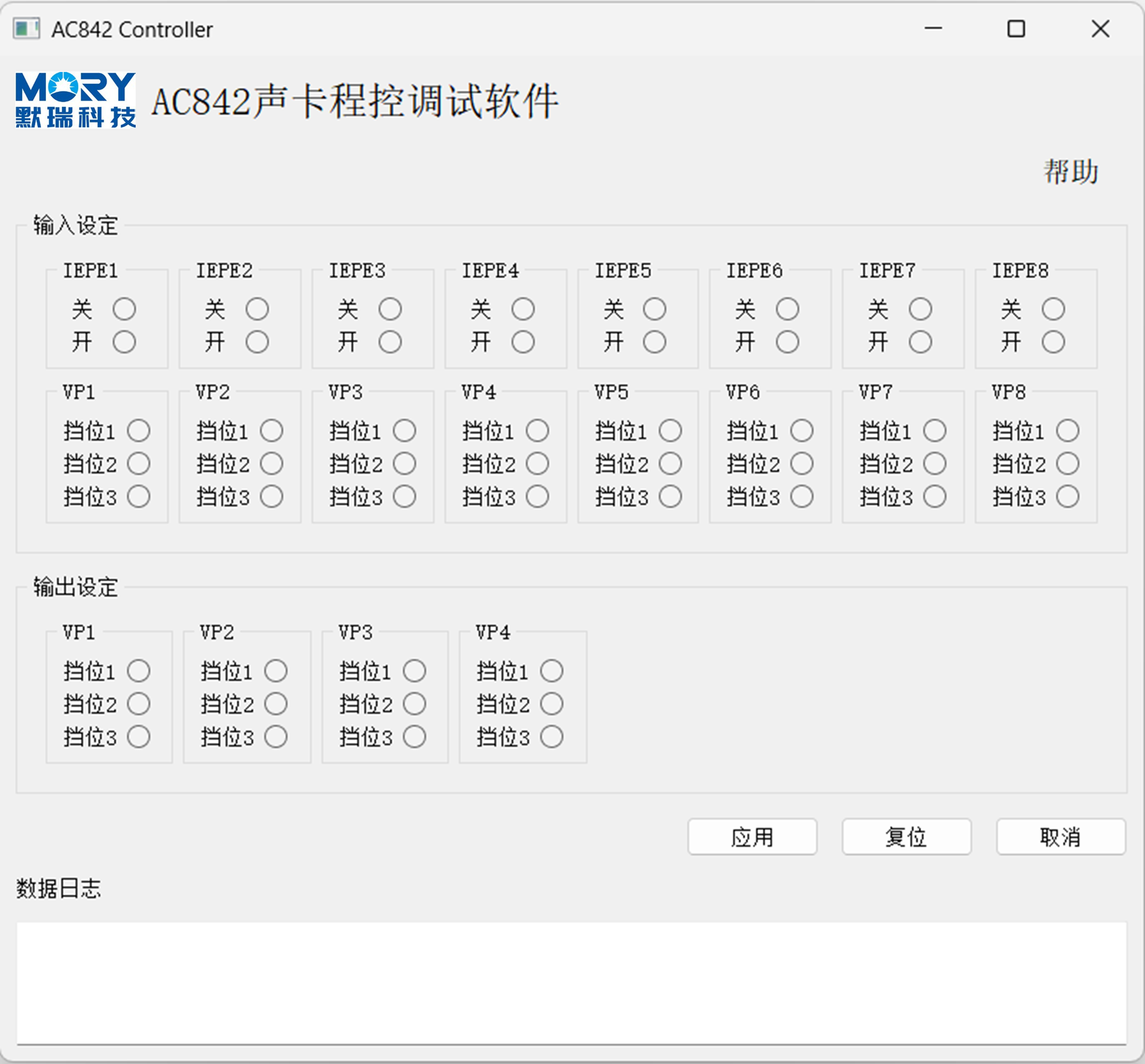This screenshot has width=1145, height=1064.
Task: Select output VP1 挡位2 radio button
Action: pyautogui.click(x=139, y=704)
